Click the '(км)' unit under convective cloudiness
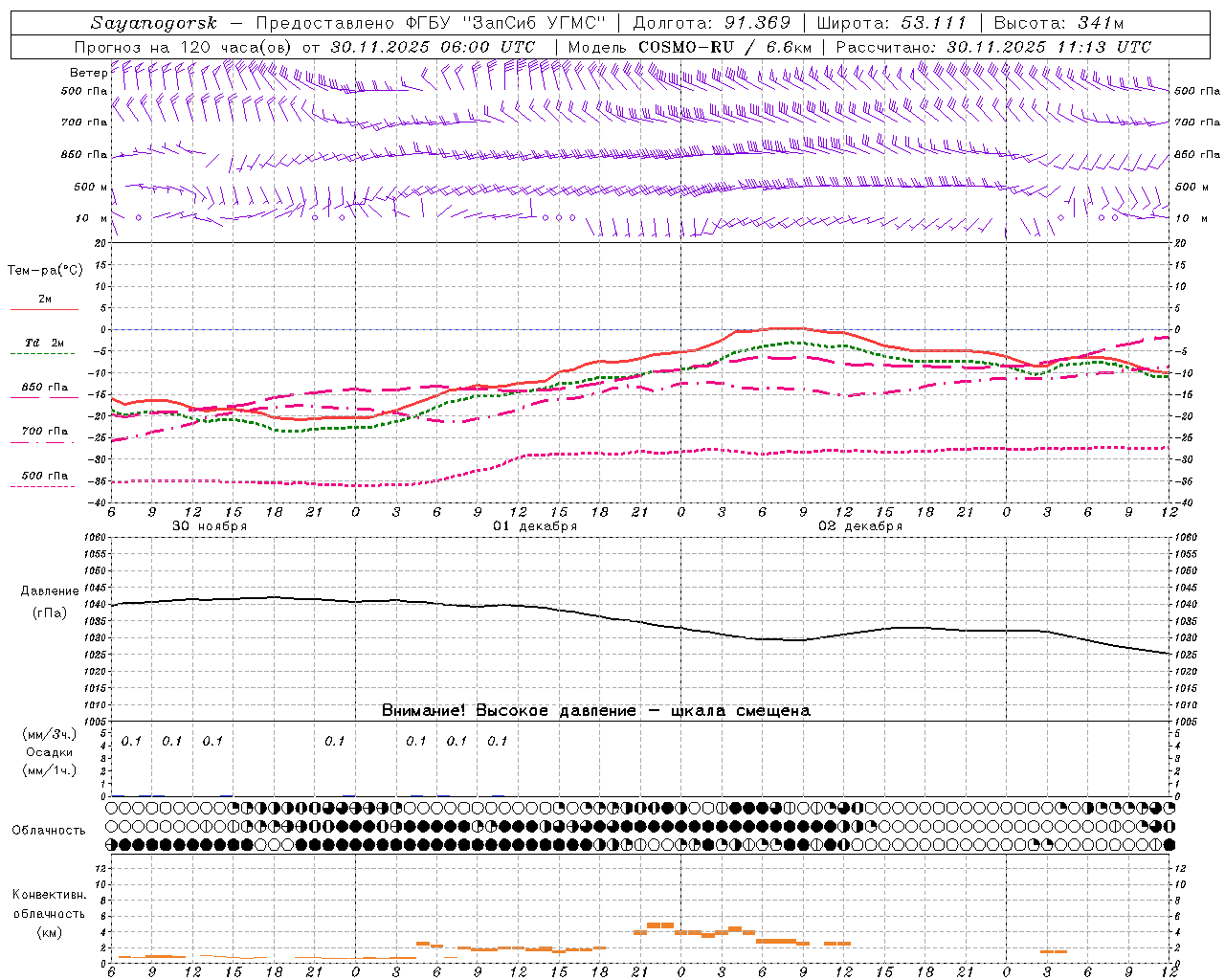1225x980 pixels. point(49,932)
